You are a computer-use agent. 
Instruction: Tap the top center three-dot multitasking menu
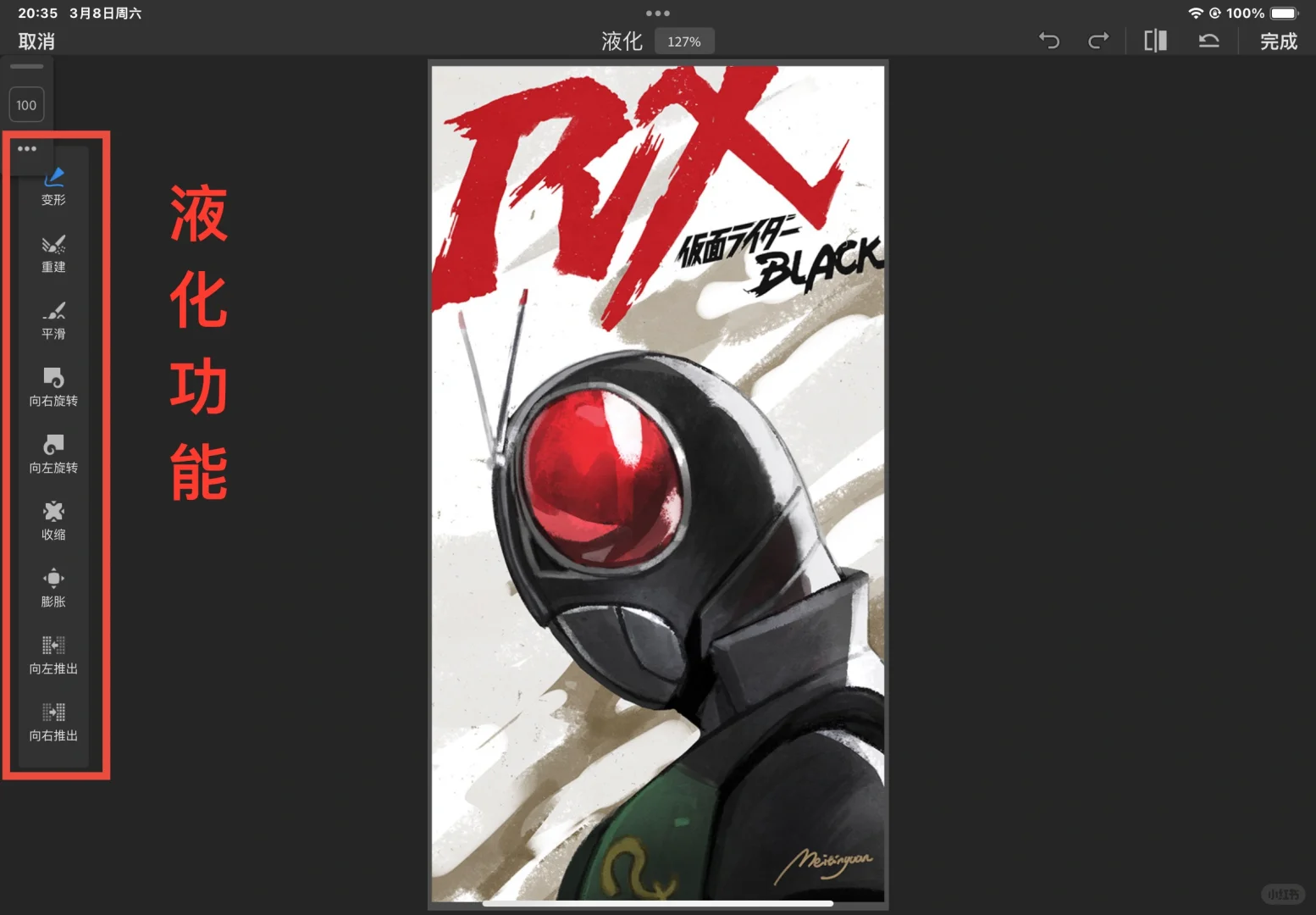pos(658,13)
